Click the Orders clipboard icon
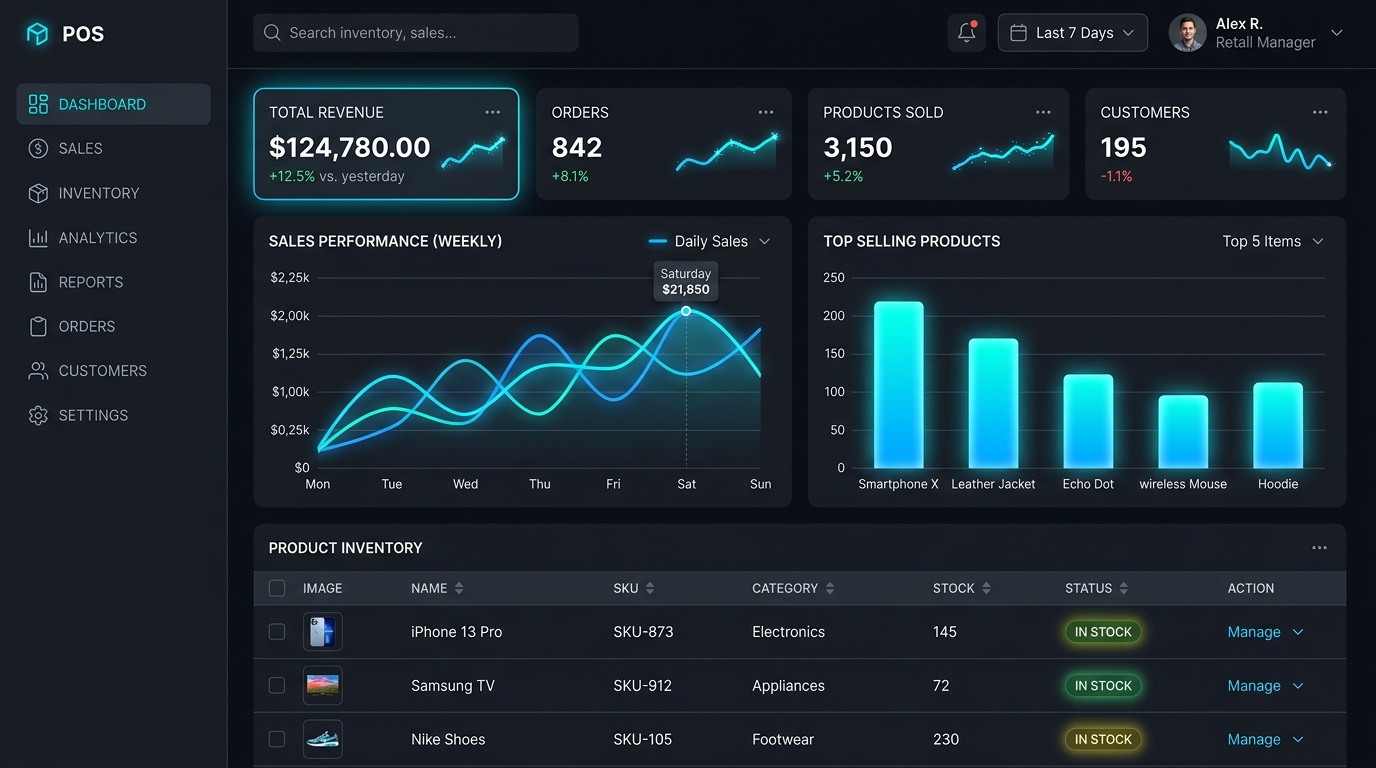This screenshot has height=768, width=1376. 38,326
